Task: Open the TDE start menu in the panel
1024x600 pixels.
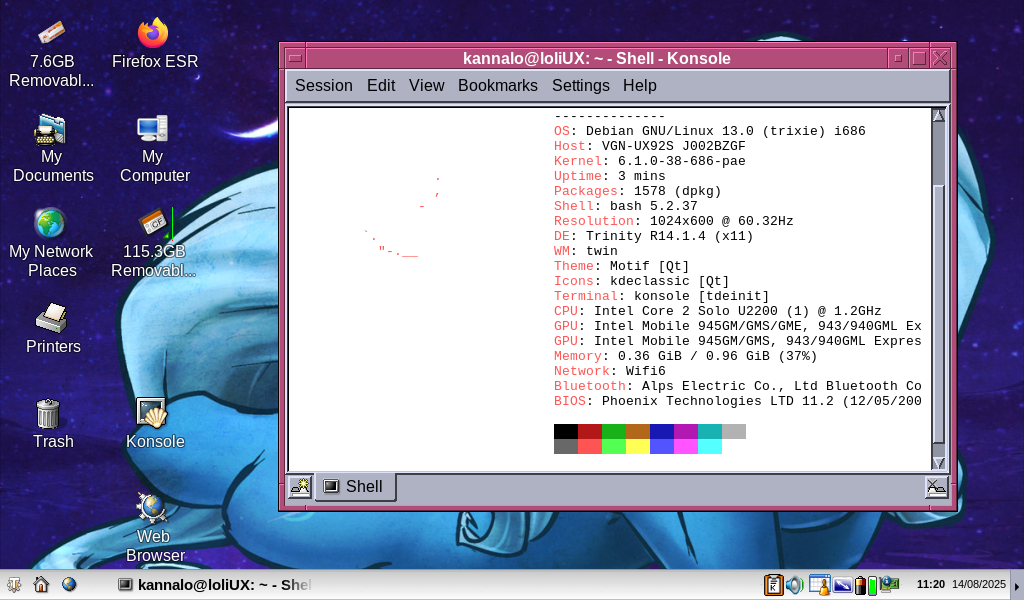Action: pyautogui.click(x=14, y=584)
